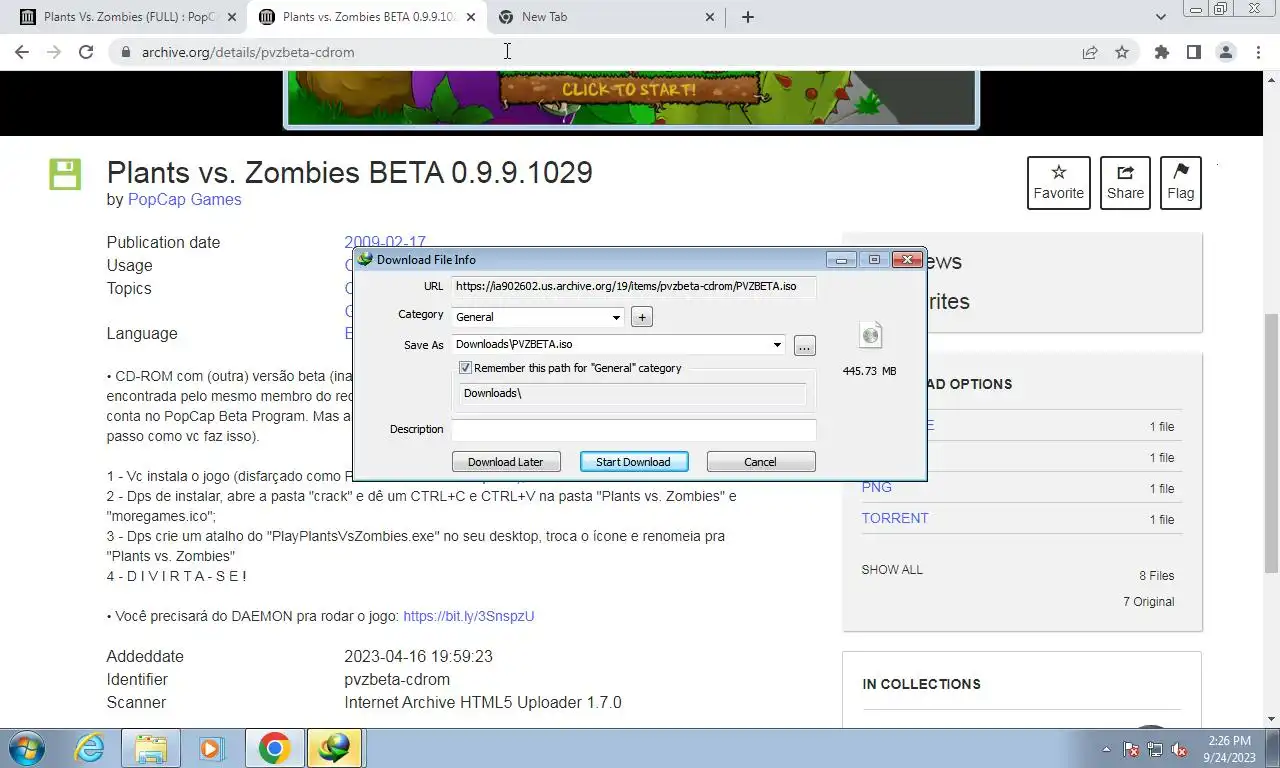Image resolution: width=1280 pixels, height=768 pixels.
Task: Switch to Internet Download Manager in taskbar
Action: 333,748
